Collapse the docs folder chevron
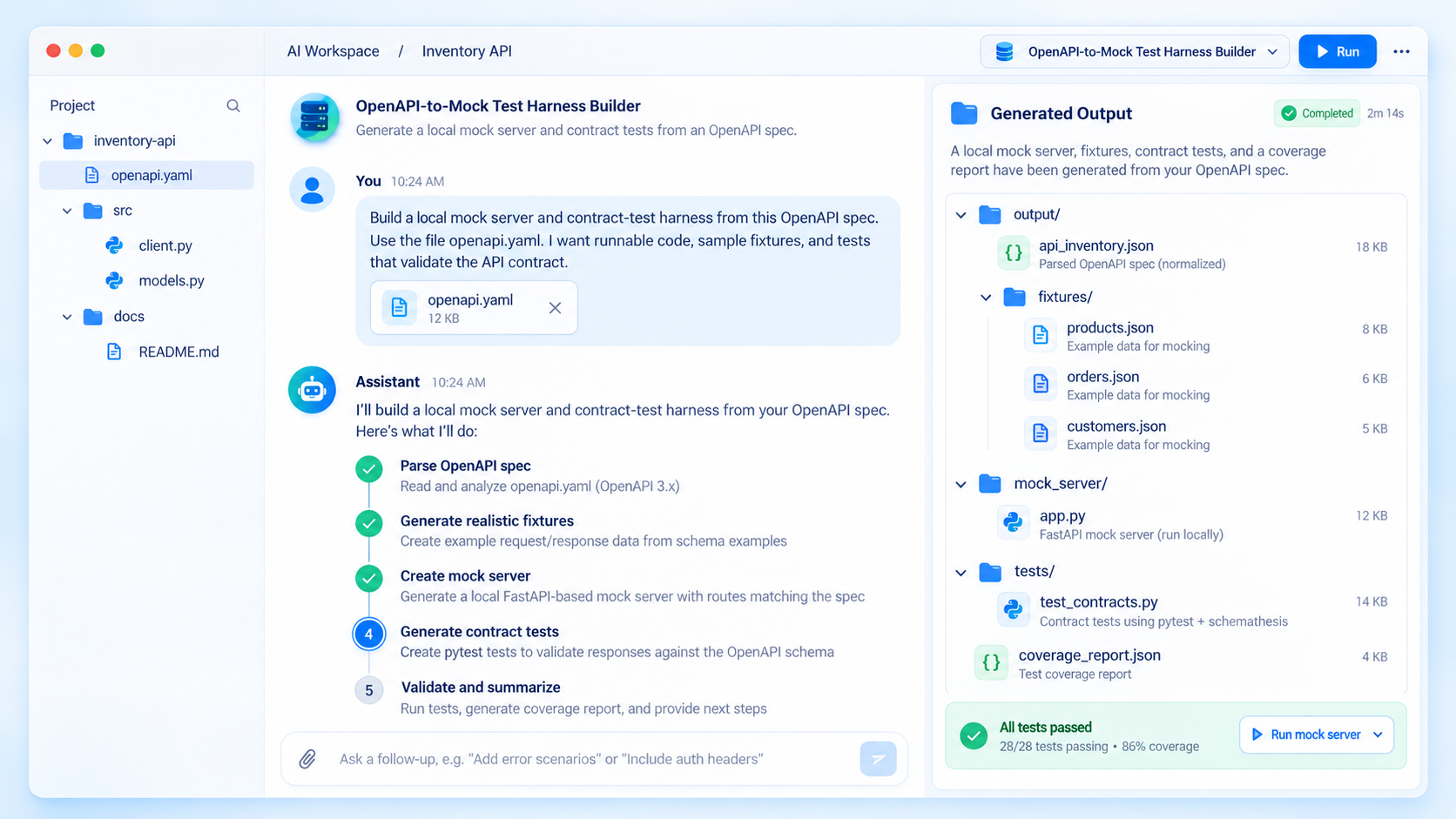 [67, 317]
